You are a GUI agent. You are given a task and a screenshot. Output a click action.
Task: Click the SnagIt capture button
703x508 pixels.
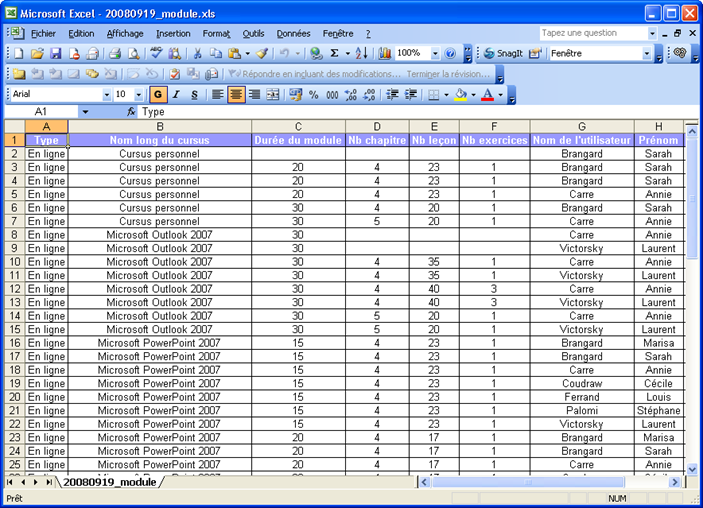[503, 54]
